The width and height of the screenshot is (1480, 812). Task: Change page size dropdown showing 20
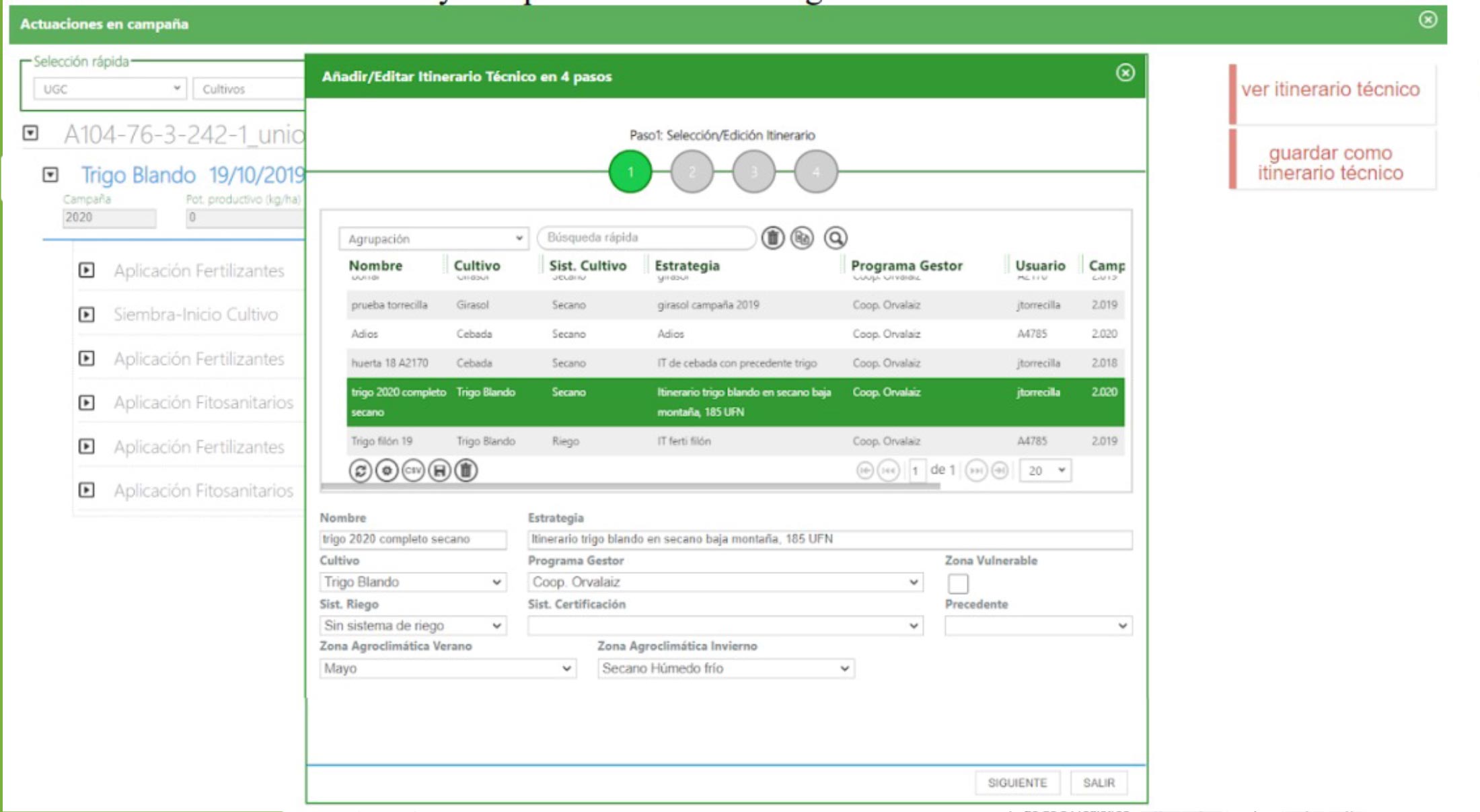(x=1045, y=470)
